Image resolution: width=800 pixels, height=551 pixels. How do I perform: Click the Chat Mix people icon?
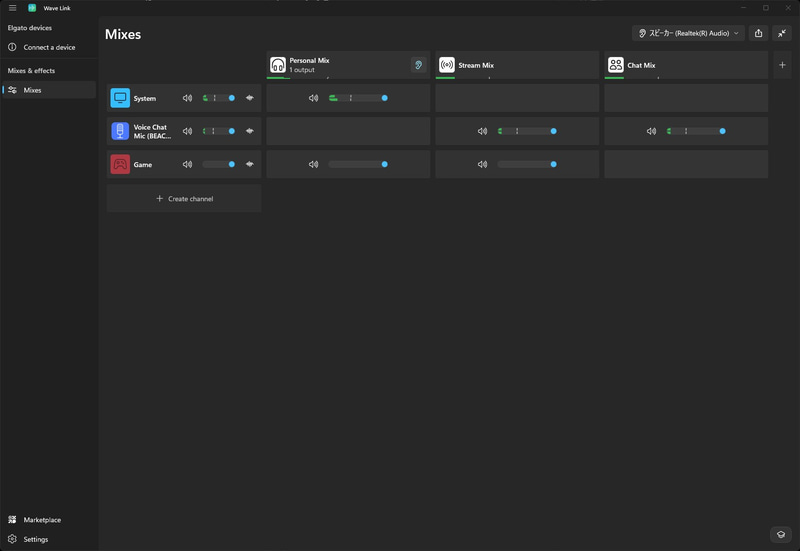[615, 65]
